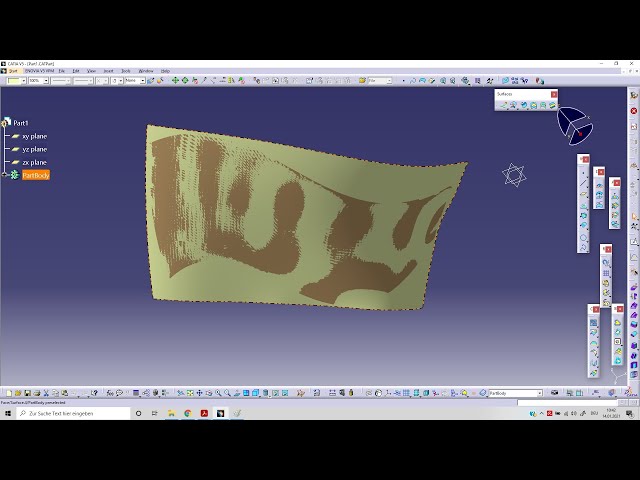Open the View menu
The image size is (640, 480).
[91, 71]
